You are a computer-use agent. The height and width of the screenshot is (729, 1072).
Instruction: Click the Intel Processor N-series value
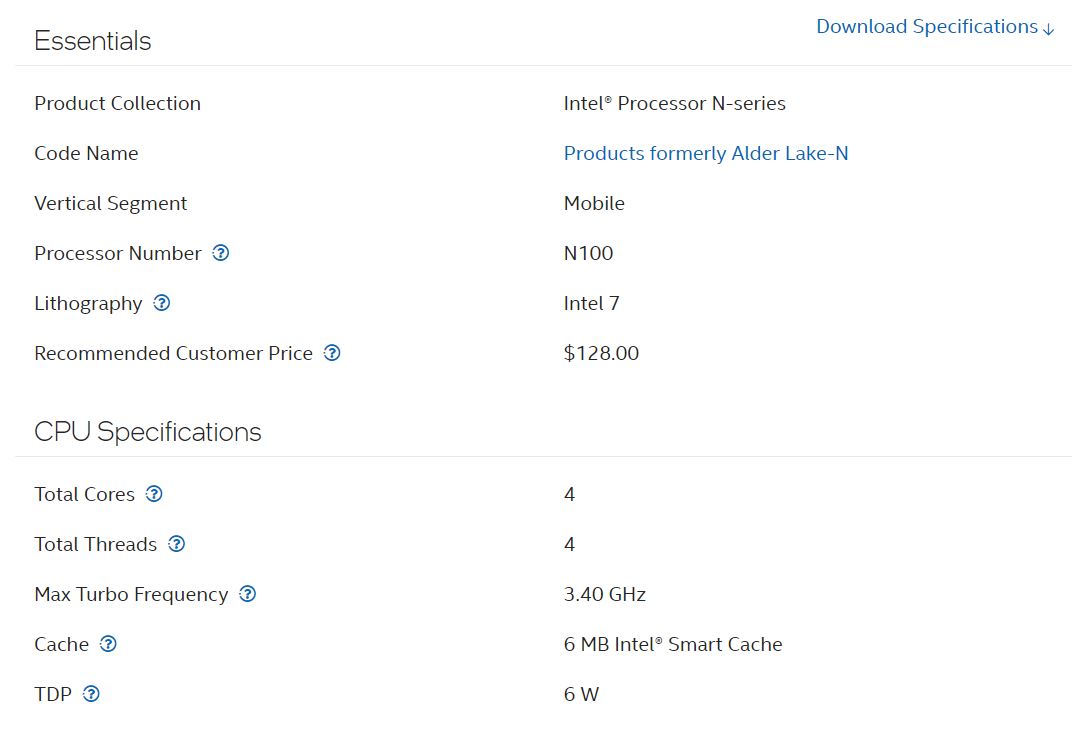tap(674, 103)
